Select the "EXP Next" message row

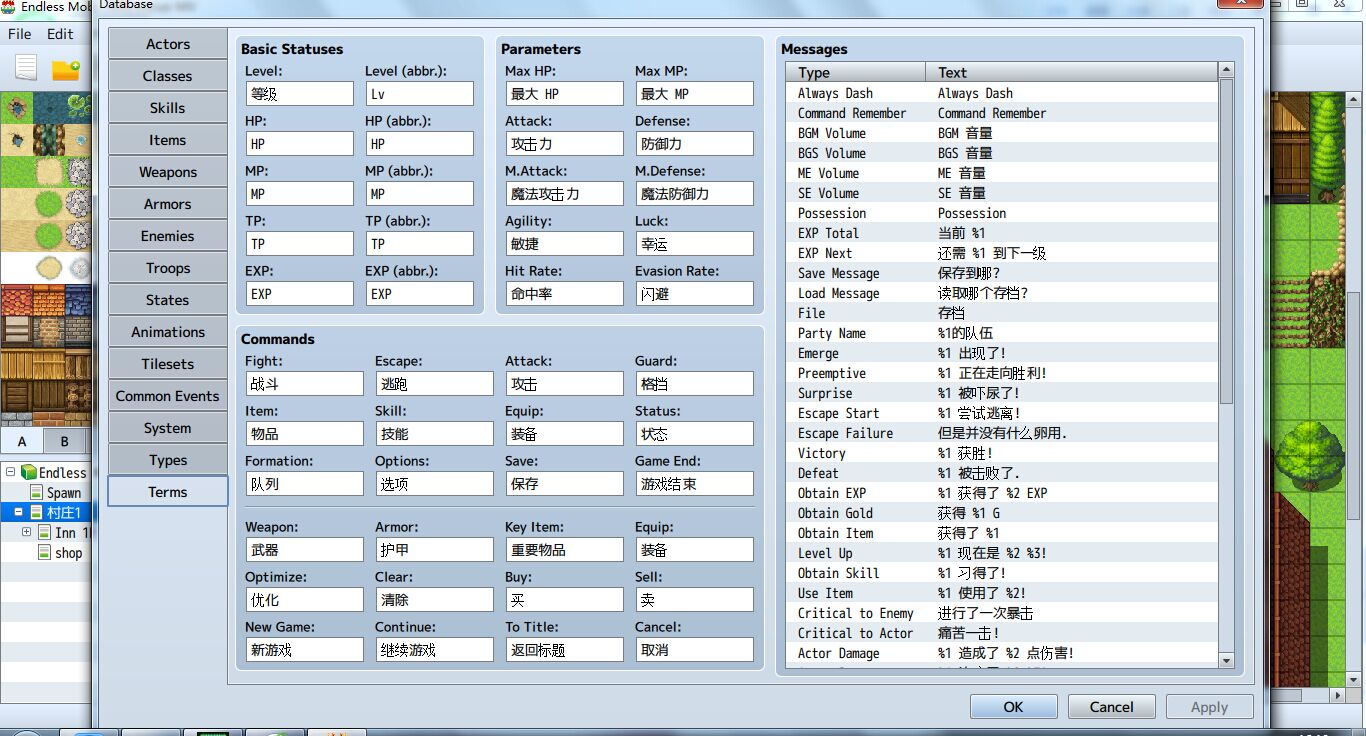[x=1002, y=253]
